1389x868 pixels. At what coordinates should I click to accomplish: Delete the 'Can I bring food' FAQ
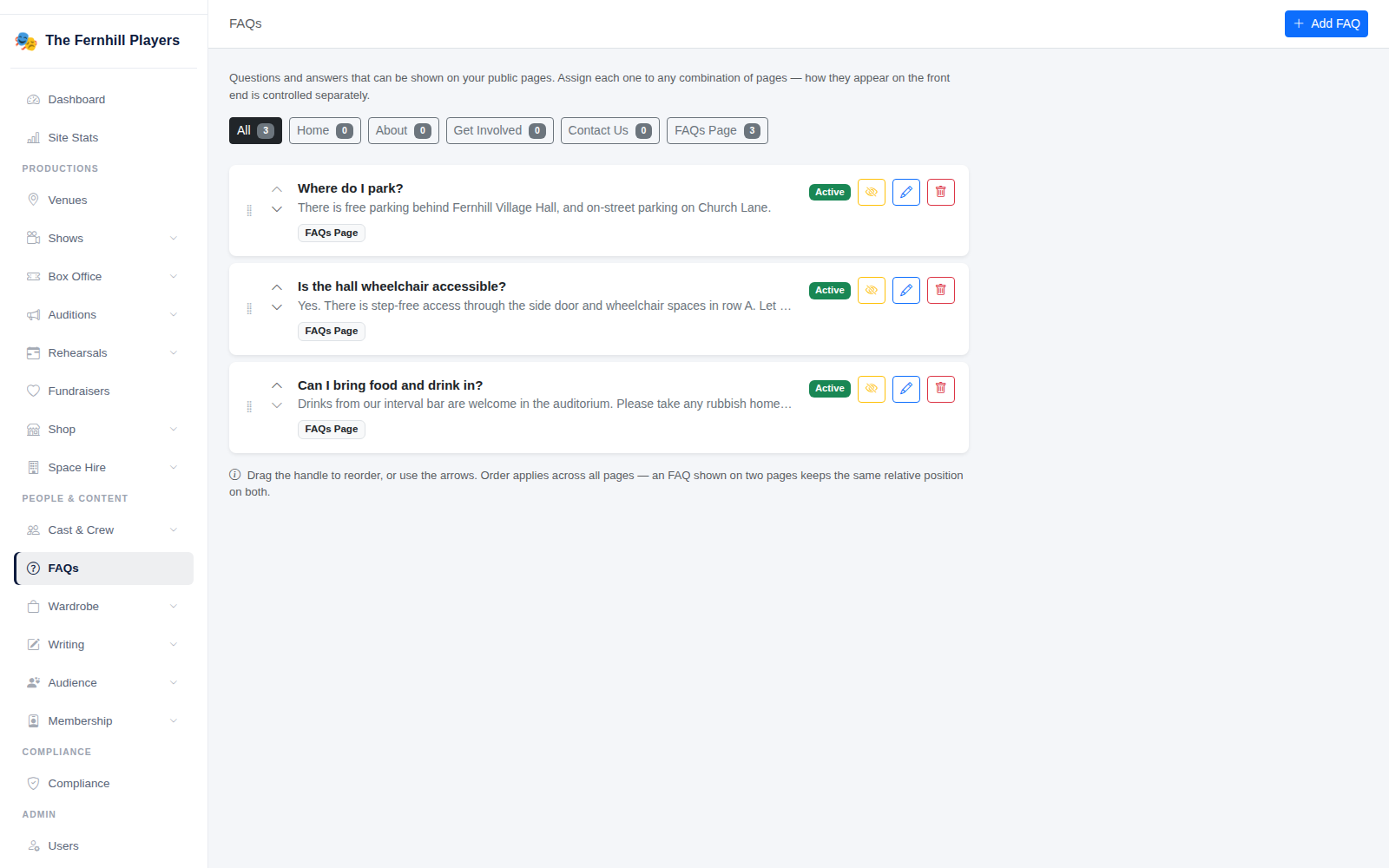pos(940,389)
